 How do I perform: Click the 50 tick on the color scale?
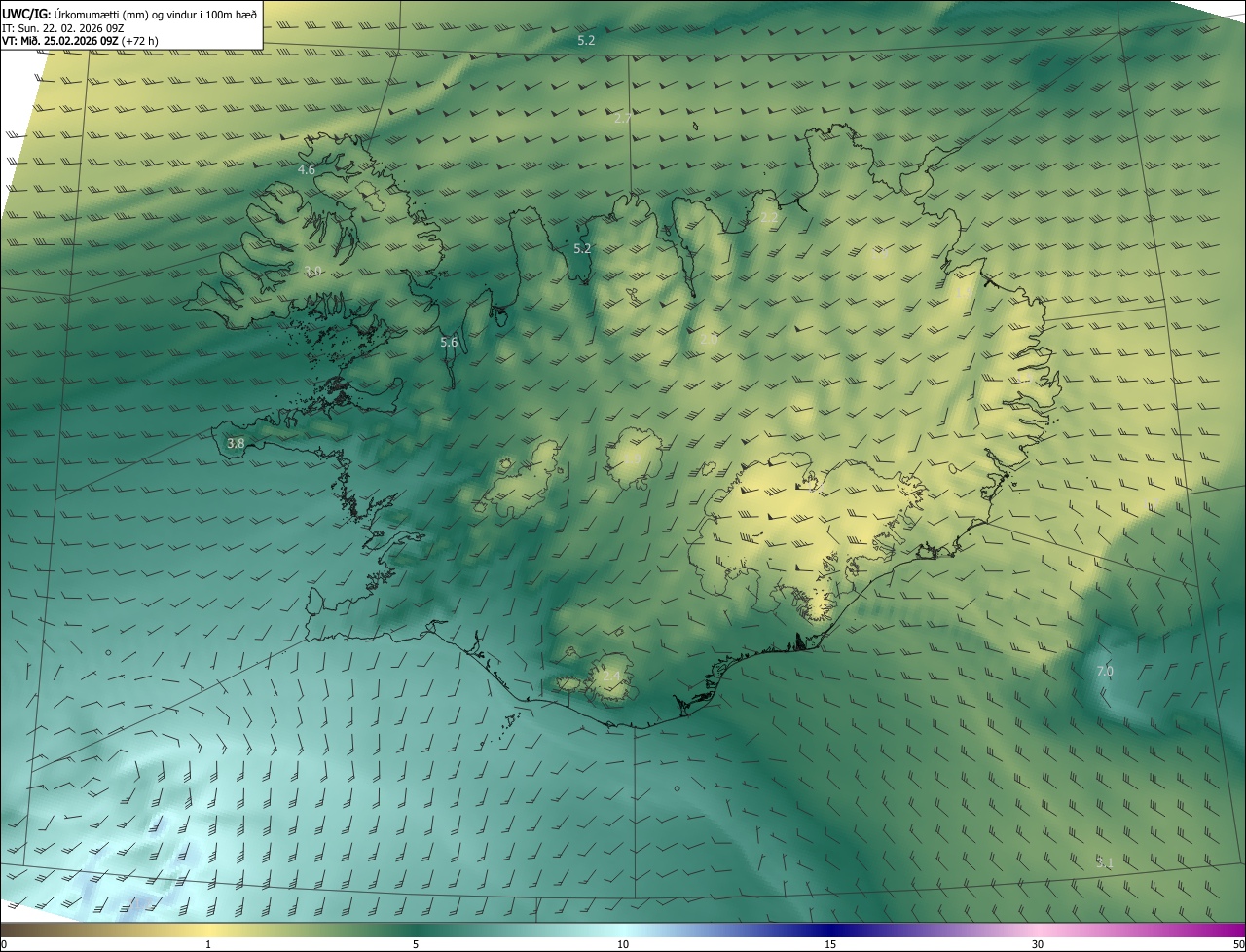[x=1238, y=944]
